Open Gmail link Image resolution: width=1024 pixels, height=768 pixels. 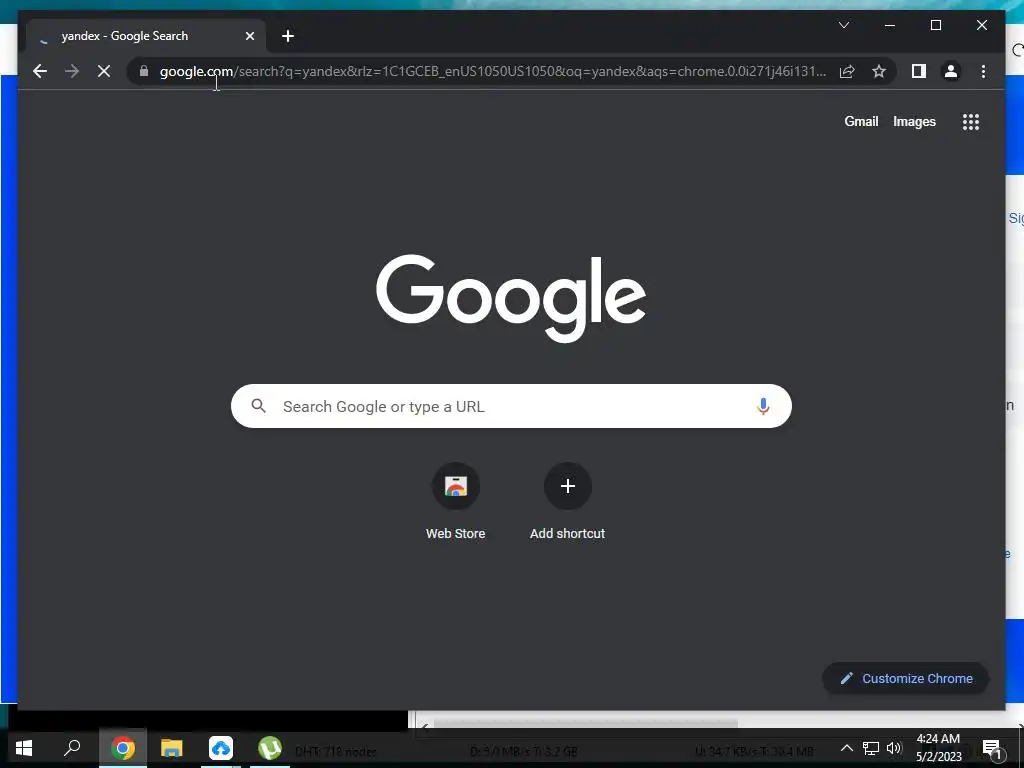pos(861,121)
